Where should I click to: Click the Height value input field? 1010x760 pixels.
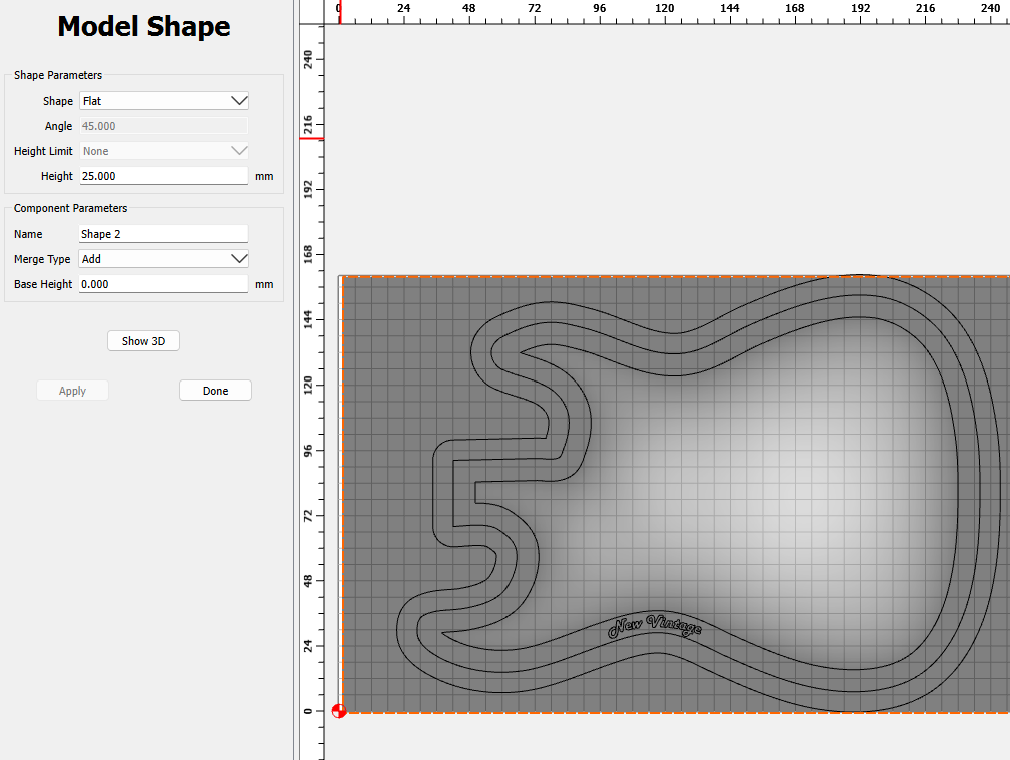(163, 176)
